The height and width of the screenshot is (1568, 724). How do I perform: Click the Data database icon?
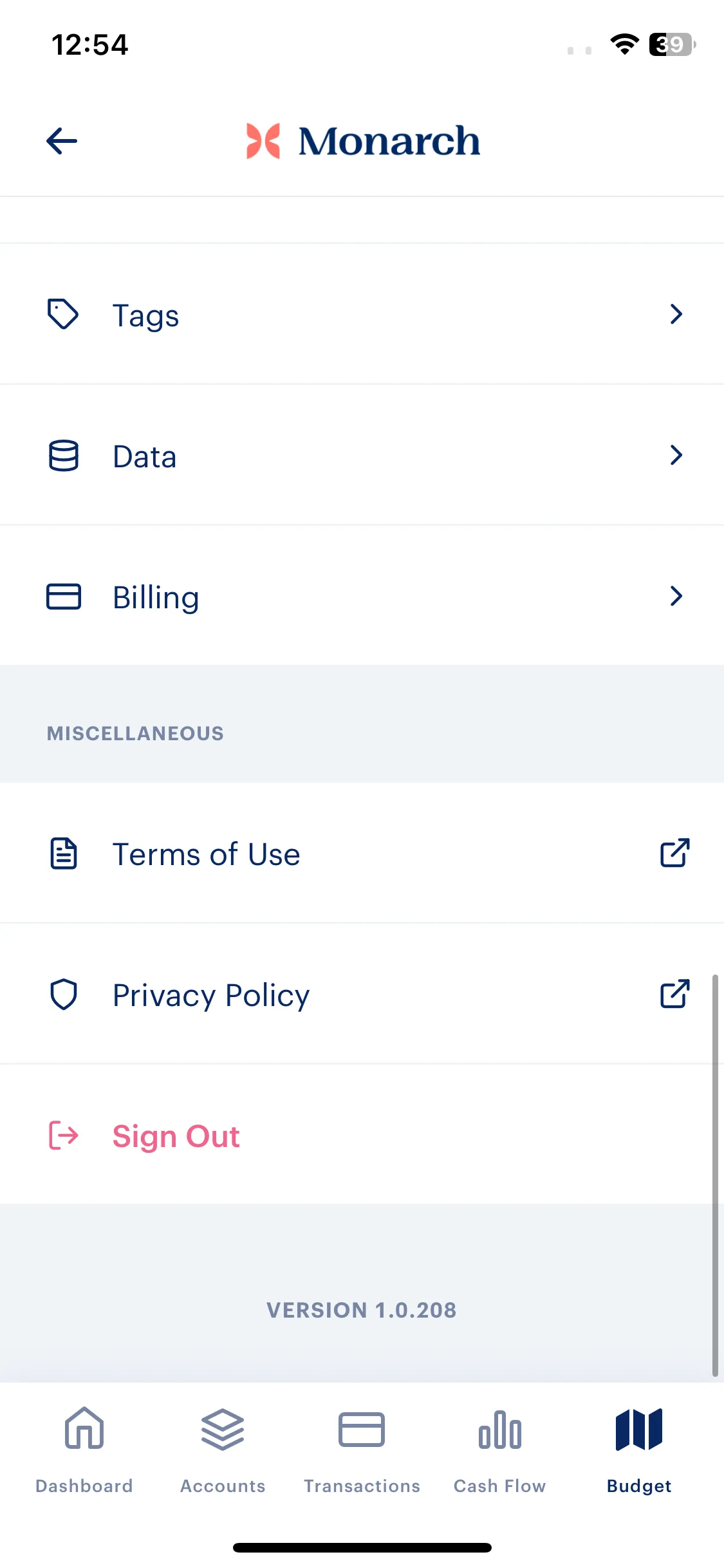pos(64,456)
